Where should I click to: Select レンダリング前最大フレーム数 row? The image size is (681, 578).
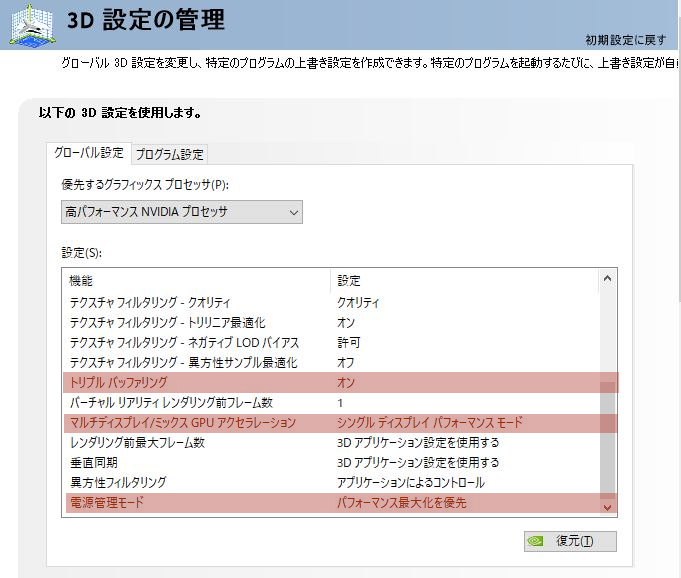pyautogui.click(x=331, y=443)
